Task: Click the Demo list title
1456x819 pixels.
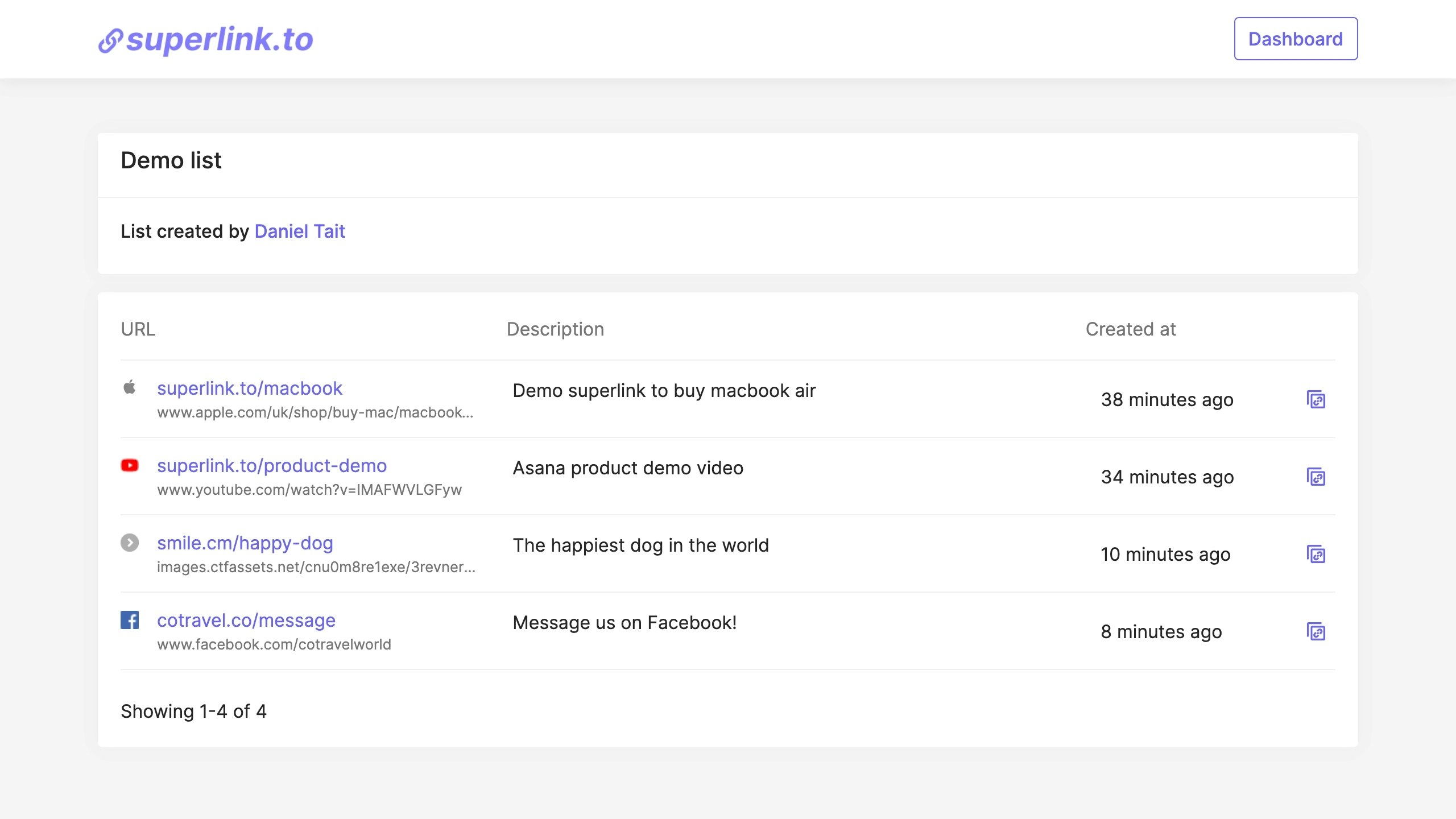Action: click(x=171, y=161)
